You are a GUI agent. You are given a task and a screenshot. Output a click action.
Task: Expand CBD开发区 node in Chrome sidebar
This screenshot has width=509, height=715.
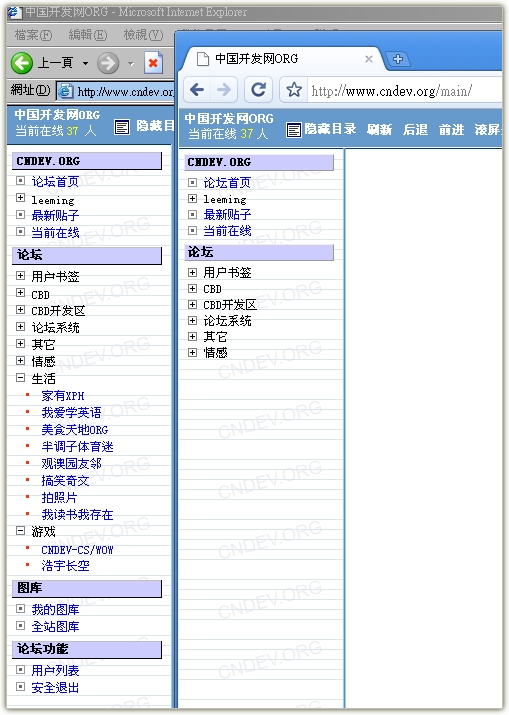pyautogui.click(x=192, y=304)
